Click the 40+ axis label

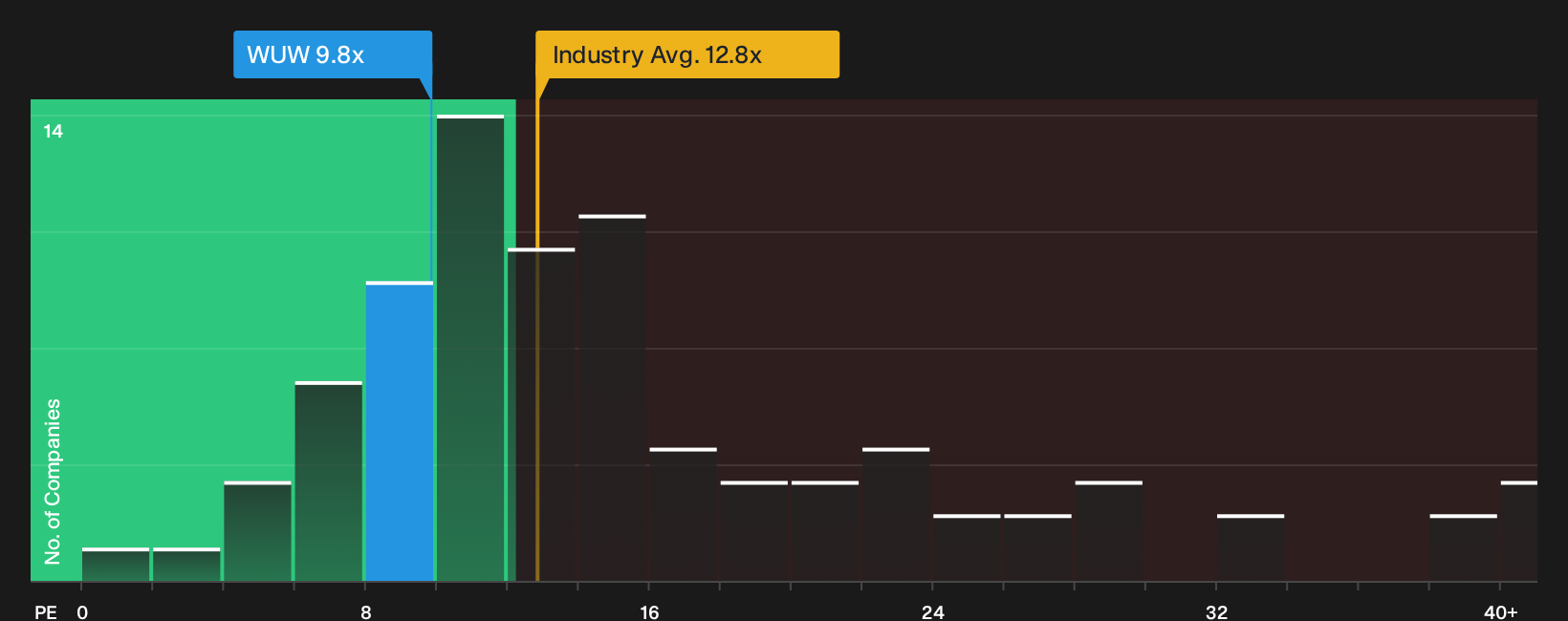click(x=1500, y=611)
